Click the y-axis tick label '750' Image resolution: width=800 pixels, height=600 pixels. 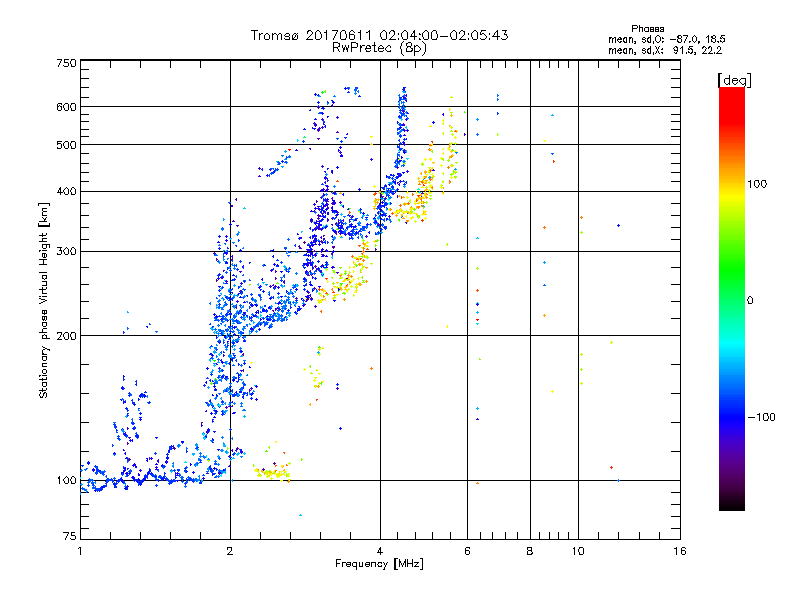click(x=66, y=63)
